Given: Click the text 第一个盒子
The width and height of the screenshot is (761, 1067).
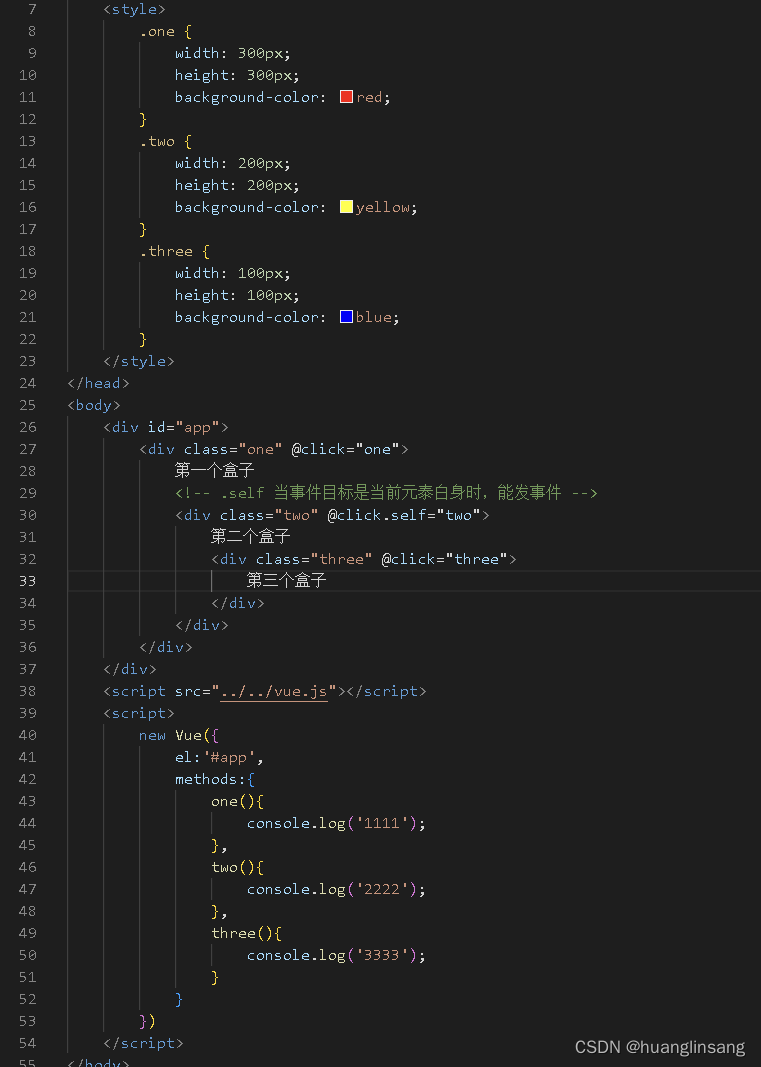Looking at the screenshot, I should tap(214, 470).
